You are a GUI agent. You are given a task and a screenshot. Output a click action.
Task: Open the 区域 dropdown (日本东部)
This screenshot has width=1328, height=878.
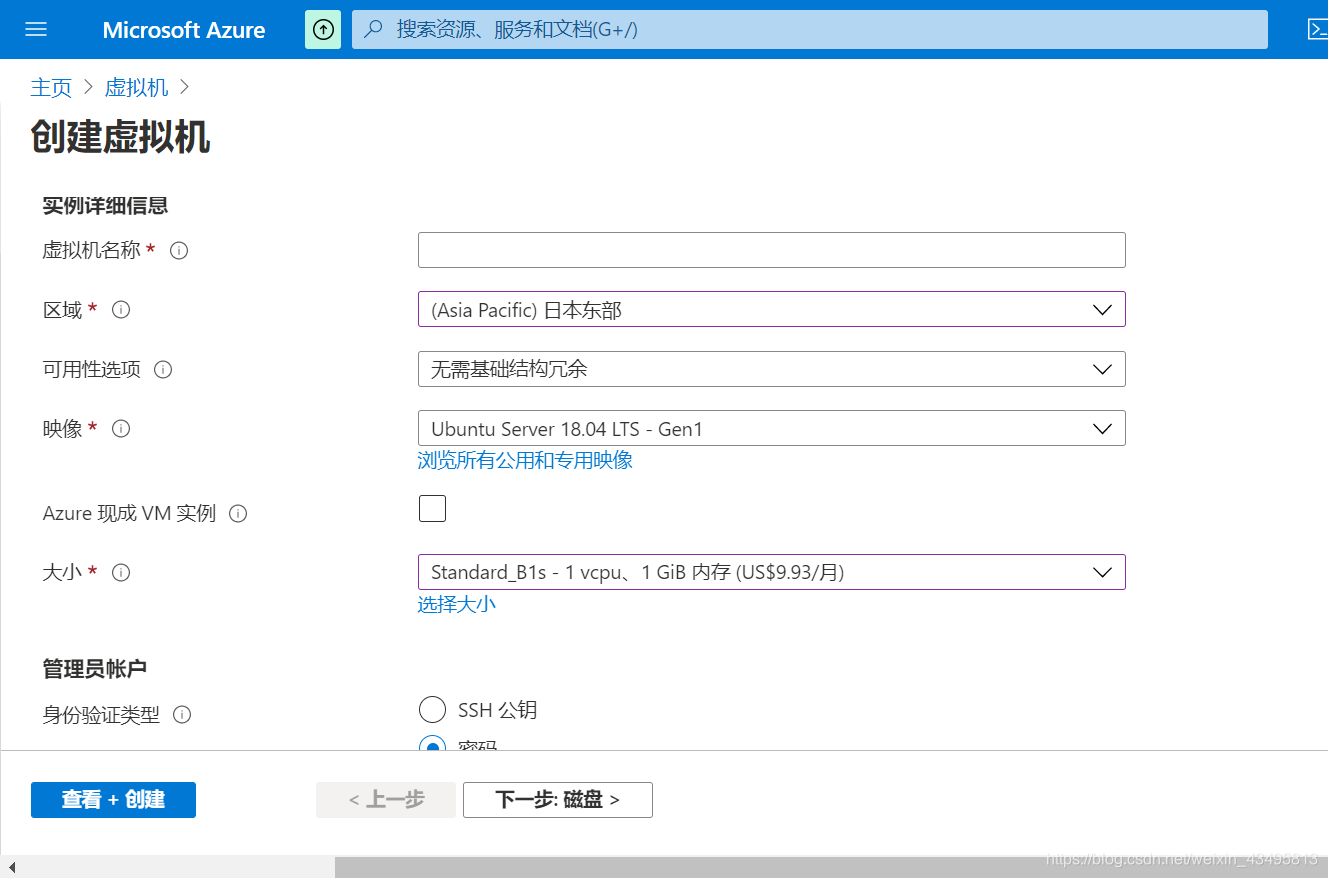point(772,309)
